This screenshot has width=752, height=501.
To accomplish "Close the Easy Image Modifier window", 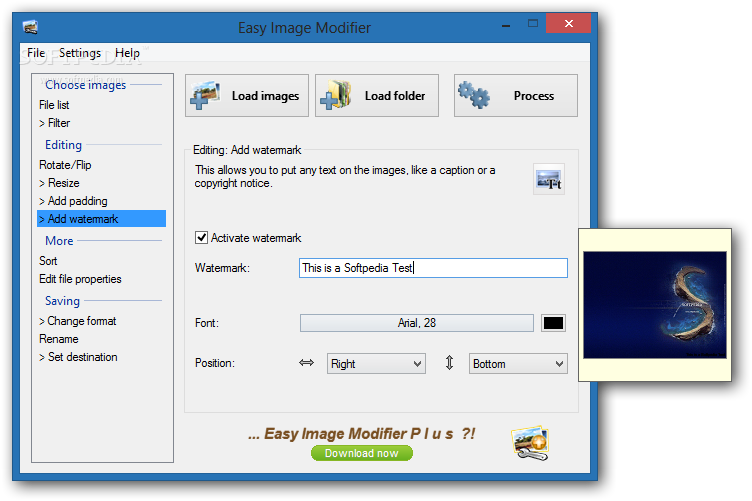I will point(568,23).
